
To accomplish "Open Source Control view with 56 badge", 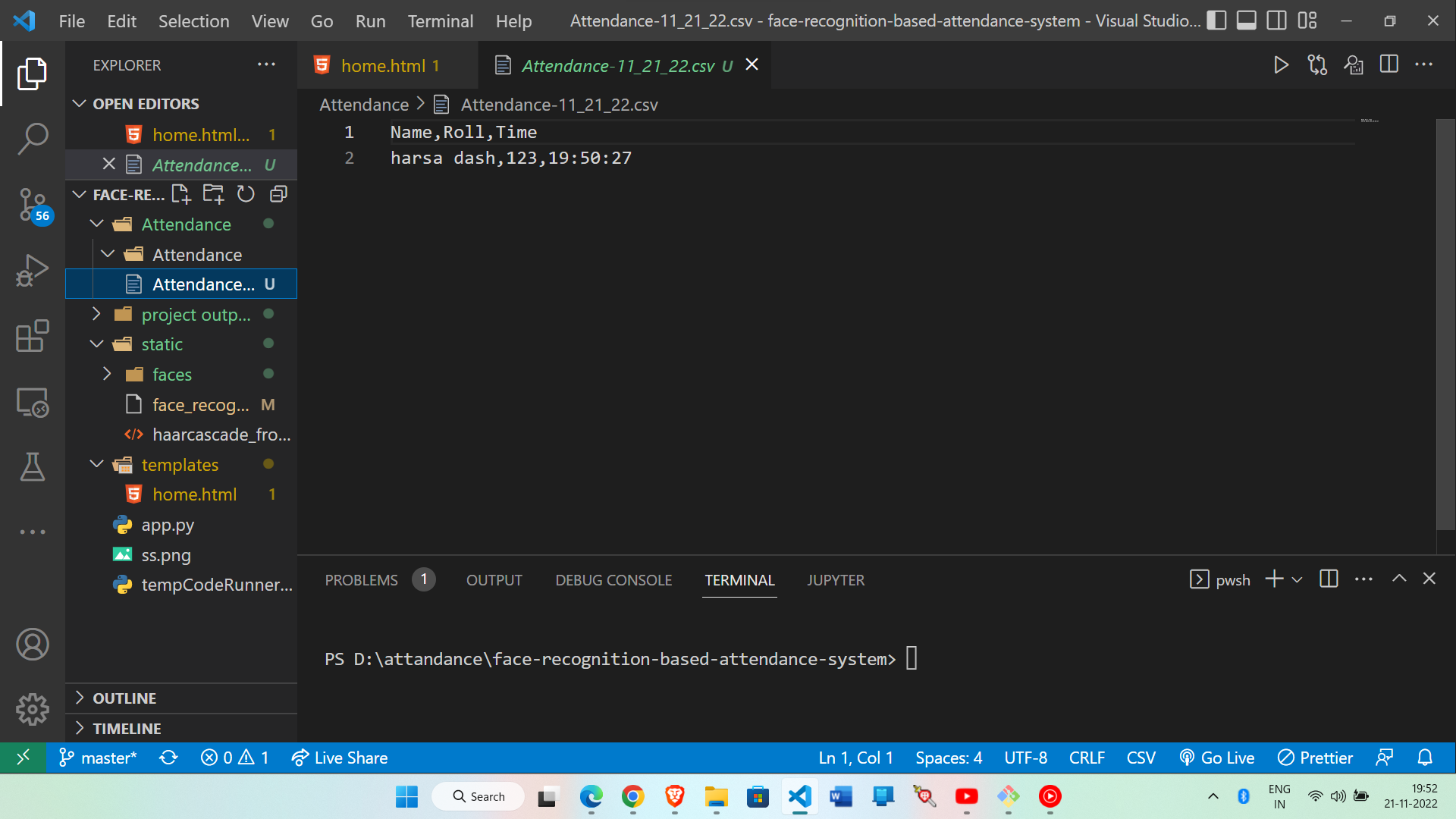I will pyautogui.click(x=33, y=204).
